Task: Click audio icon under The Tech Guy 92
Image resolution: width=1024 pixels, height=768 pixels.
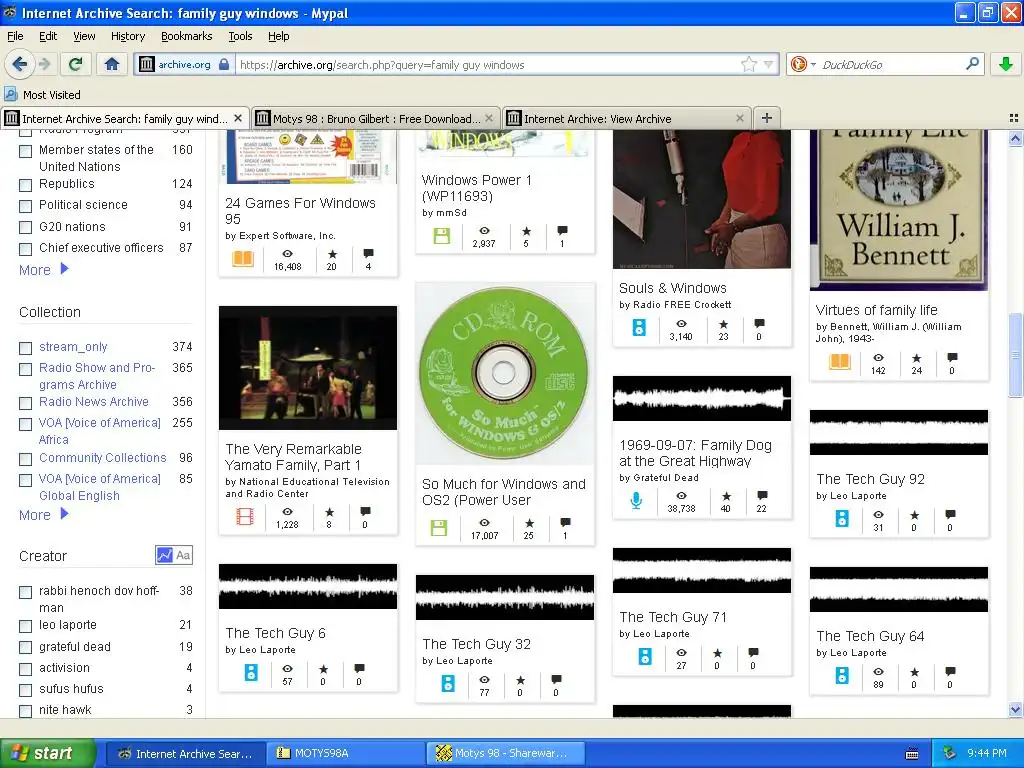Action: click(x=842, y=519)
